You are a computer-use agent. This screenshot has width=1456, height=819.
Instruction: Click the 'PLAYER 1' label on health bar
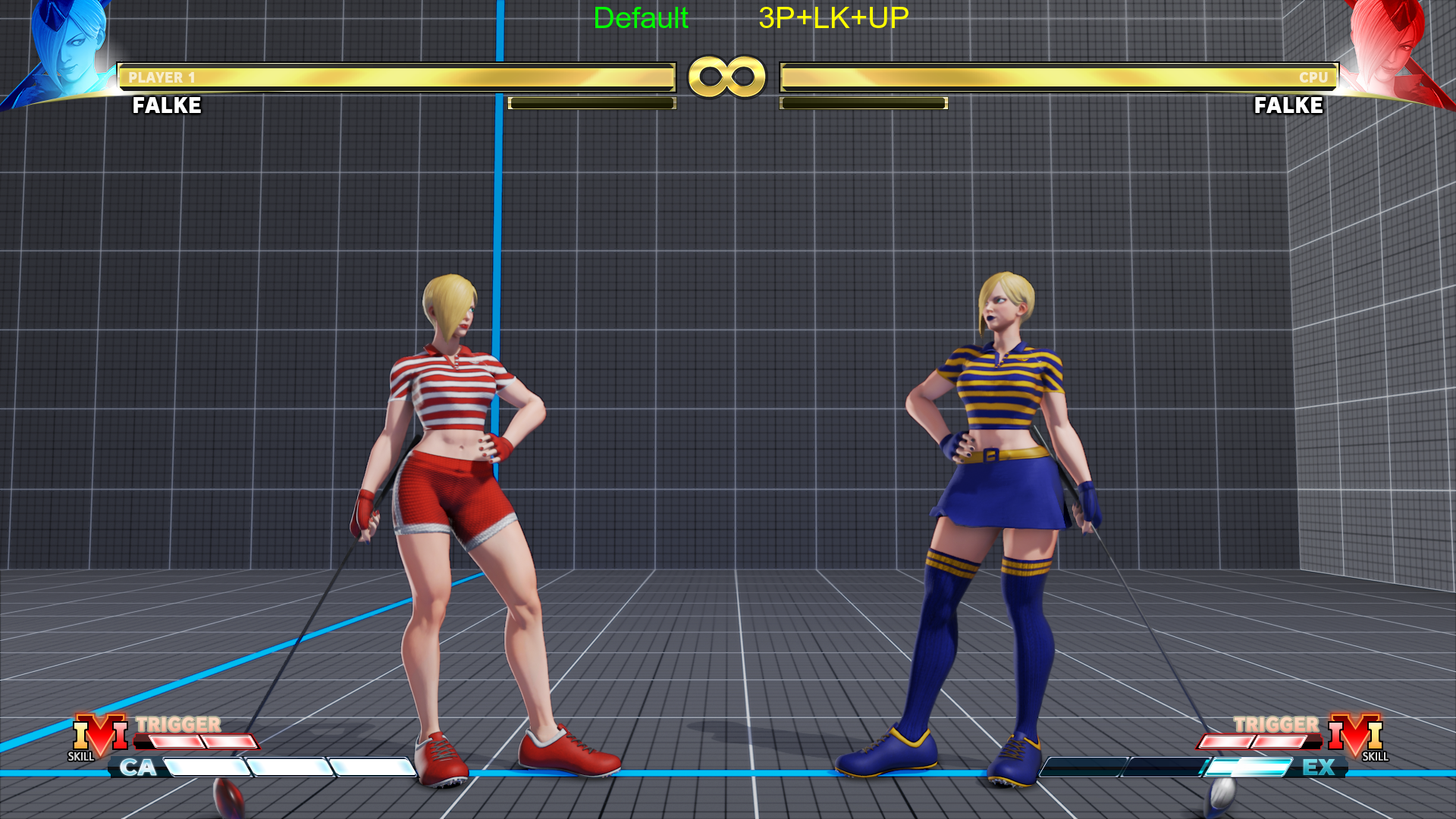coord(162,77)
